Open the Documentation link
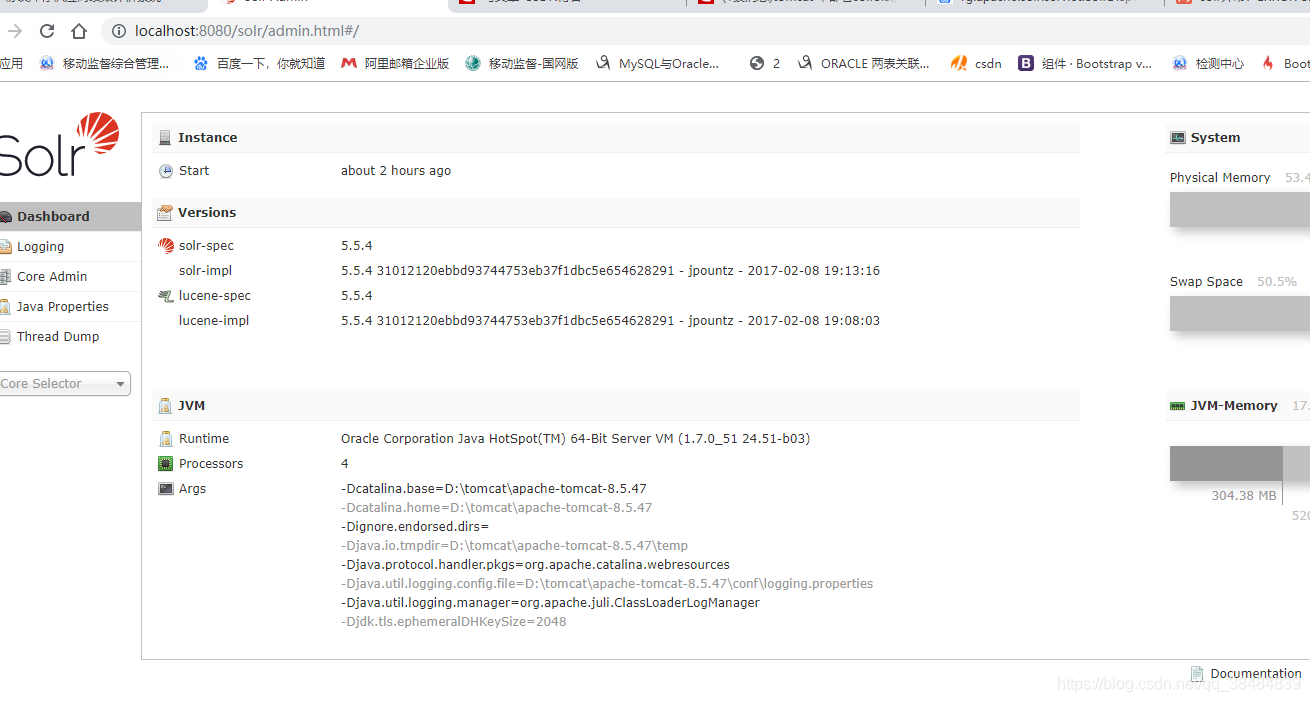 click(1255, 673)
